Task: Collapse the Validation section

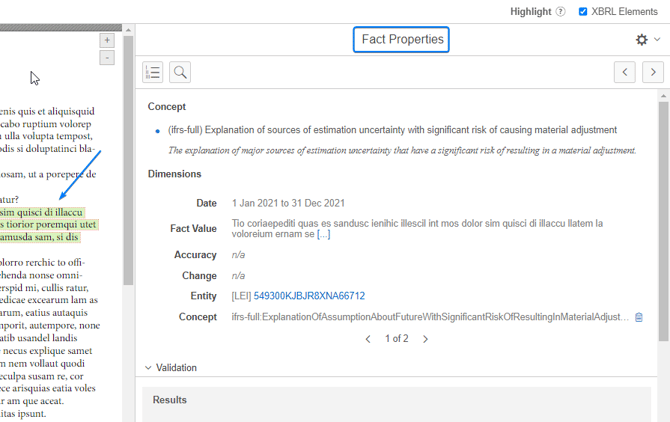Action: (149, 368)
